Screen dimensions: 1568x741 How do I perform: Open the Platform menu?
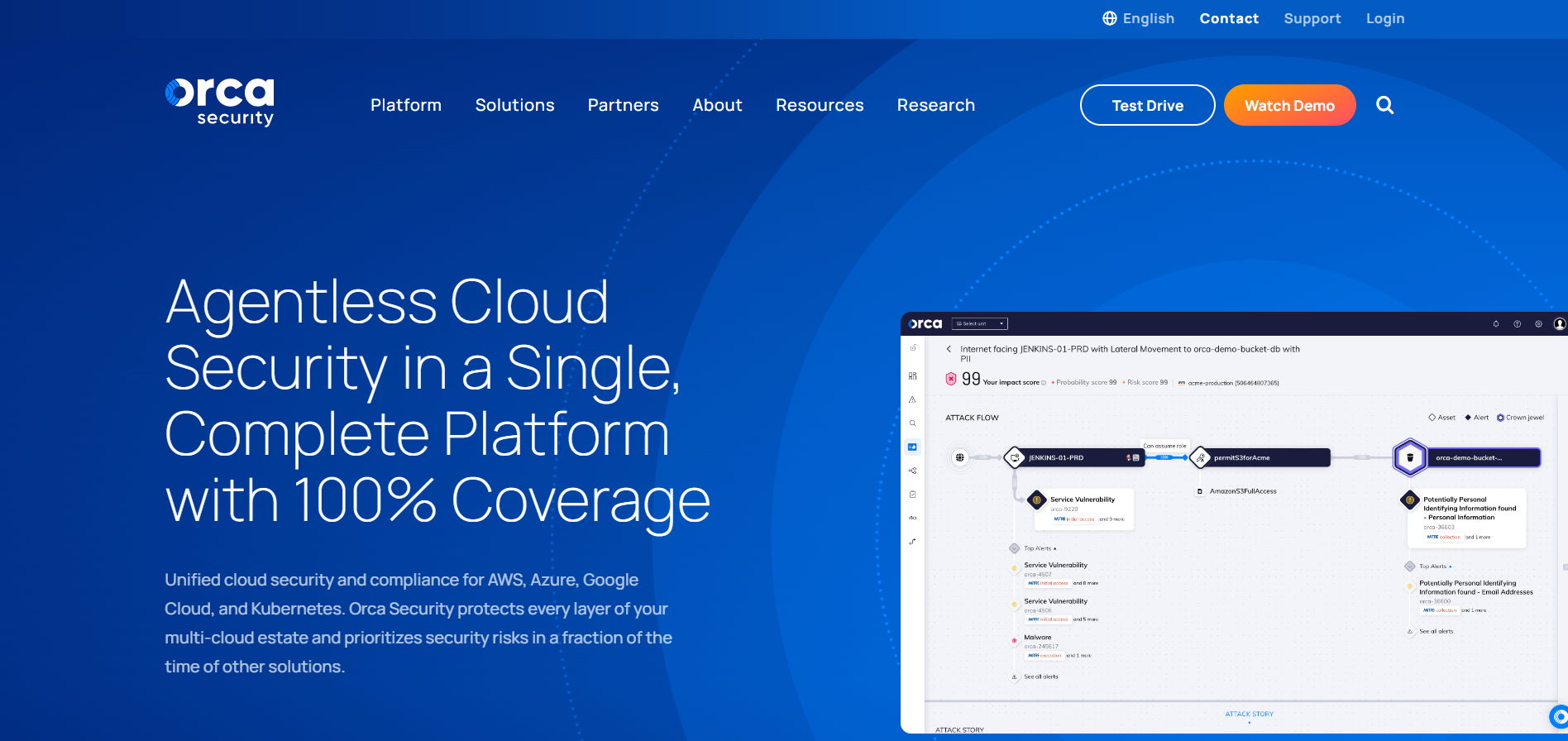(x=406, y=105)
